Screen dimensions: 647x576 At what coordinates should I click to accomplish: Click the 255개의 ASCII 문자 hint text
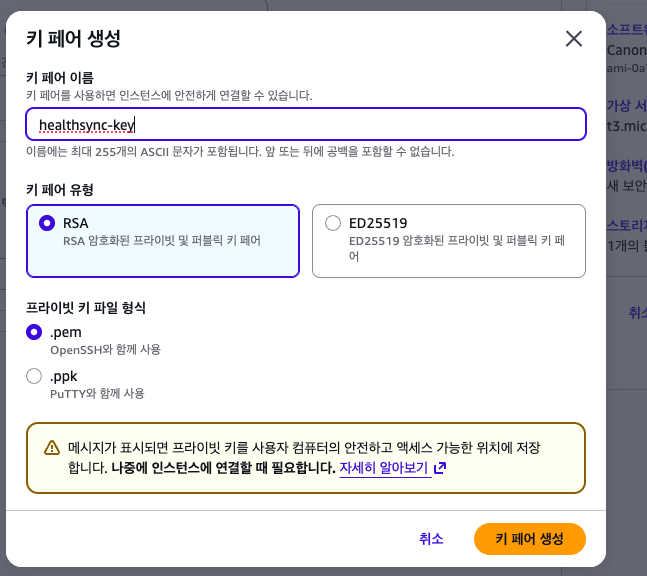240,152
